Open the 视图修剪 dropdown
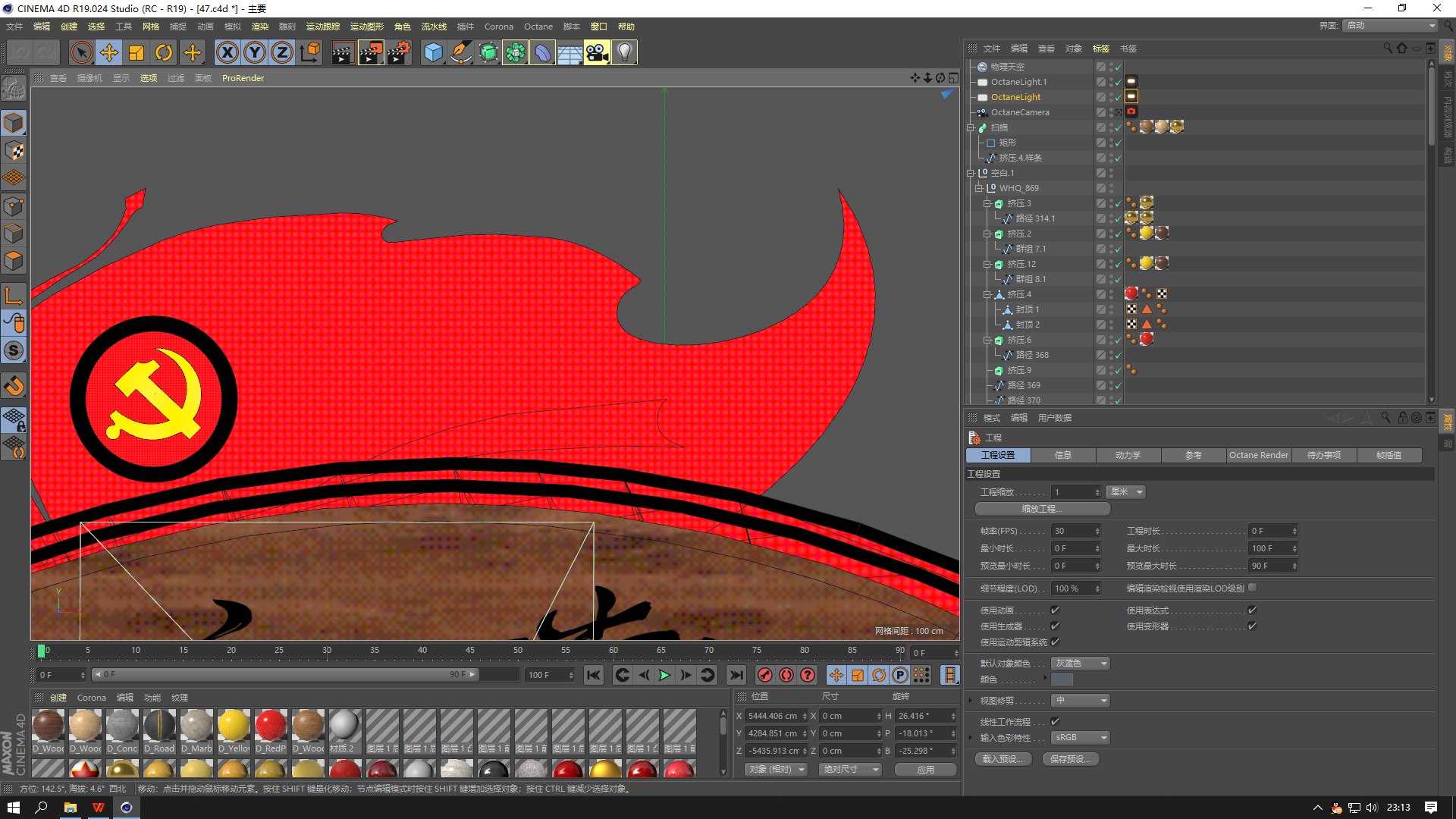Viewport: 1456px width, 819px height. 1081,700
